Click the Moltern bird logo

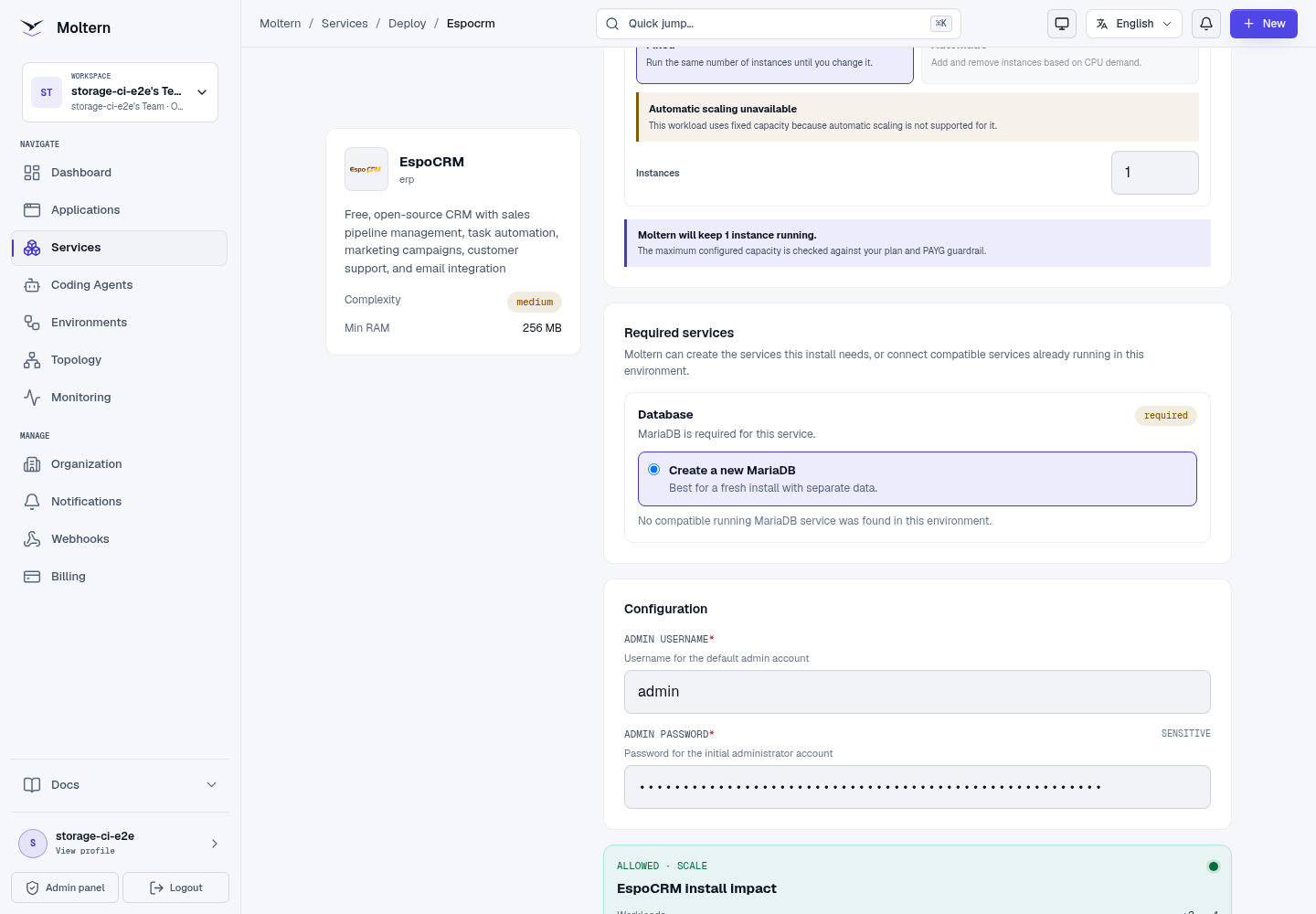[x=32, y=27]
